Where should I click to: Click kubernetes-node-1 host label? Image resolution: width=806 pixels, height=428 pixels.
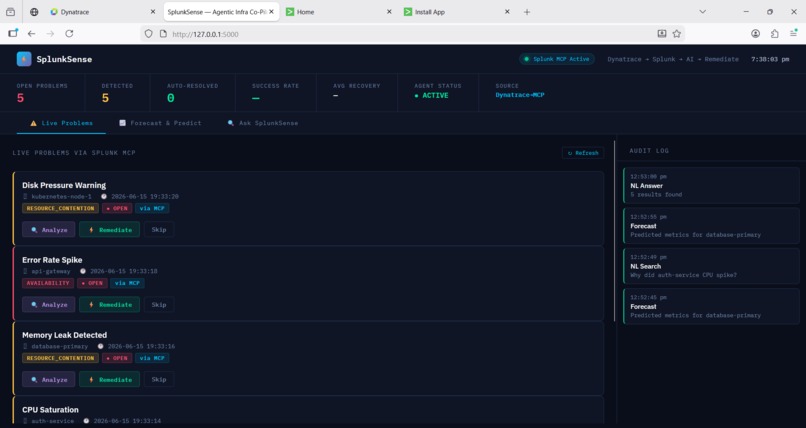(x=61, y=197)
